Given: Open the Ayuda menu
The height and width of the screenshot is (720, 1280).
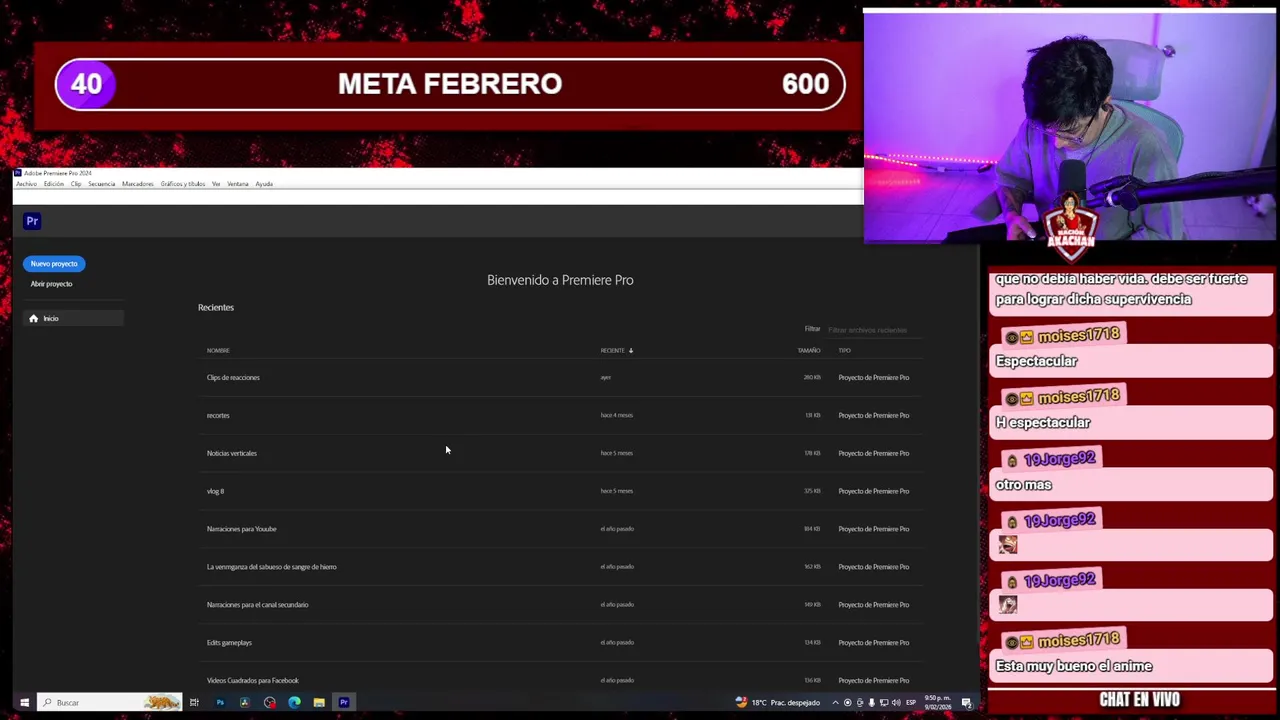Looking at the screenshot, I should click(x=264, y=184).
